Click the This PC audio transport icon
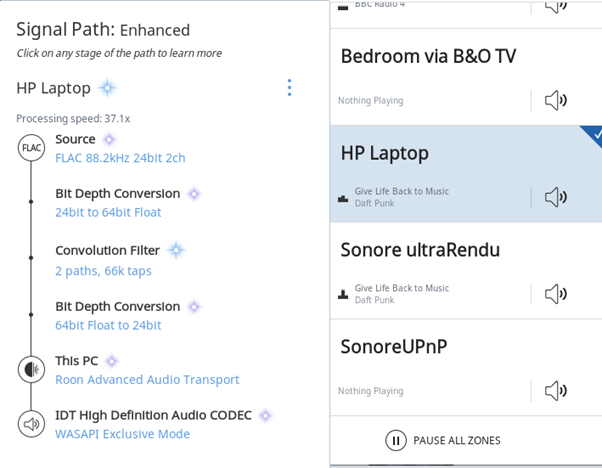602x468 pixels. click(31, 369)
